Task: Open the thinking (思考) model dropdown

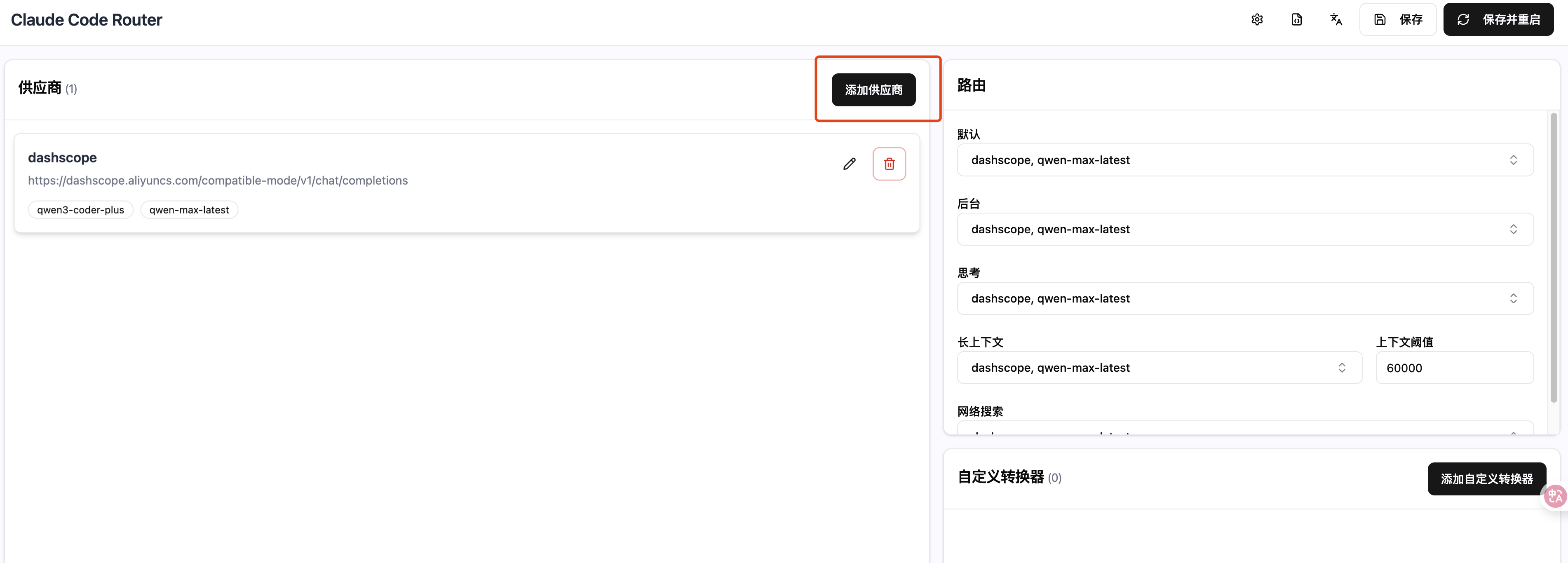Action: (1244, 298)
